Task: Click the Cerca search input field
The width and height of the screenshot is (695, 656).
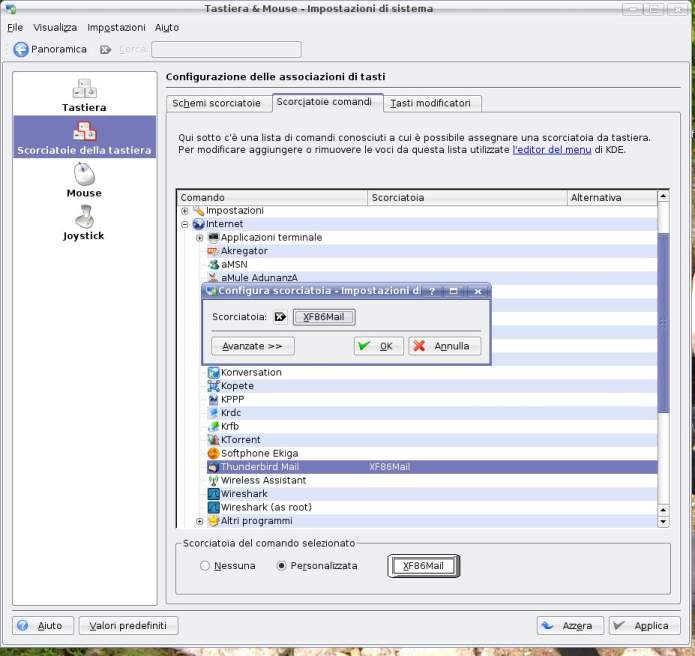Action: pos(226,49)
